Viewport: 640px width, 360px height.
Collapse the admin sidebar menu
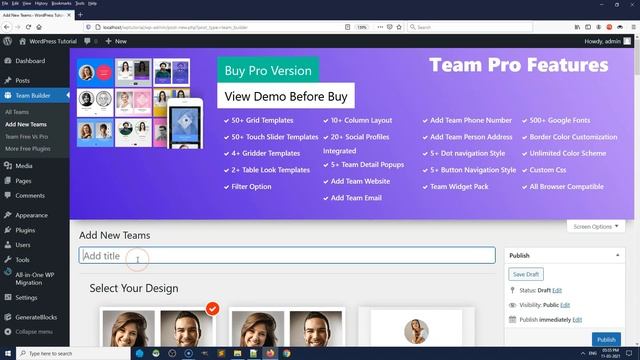(29, 332)
